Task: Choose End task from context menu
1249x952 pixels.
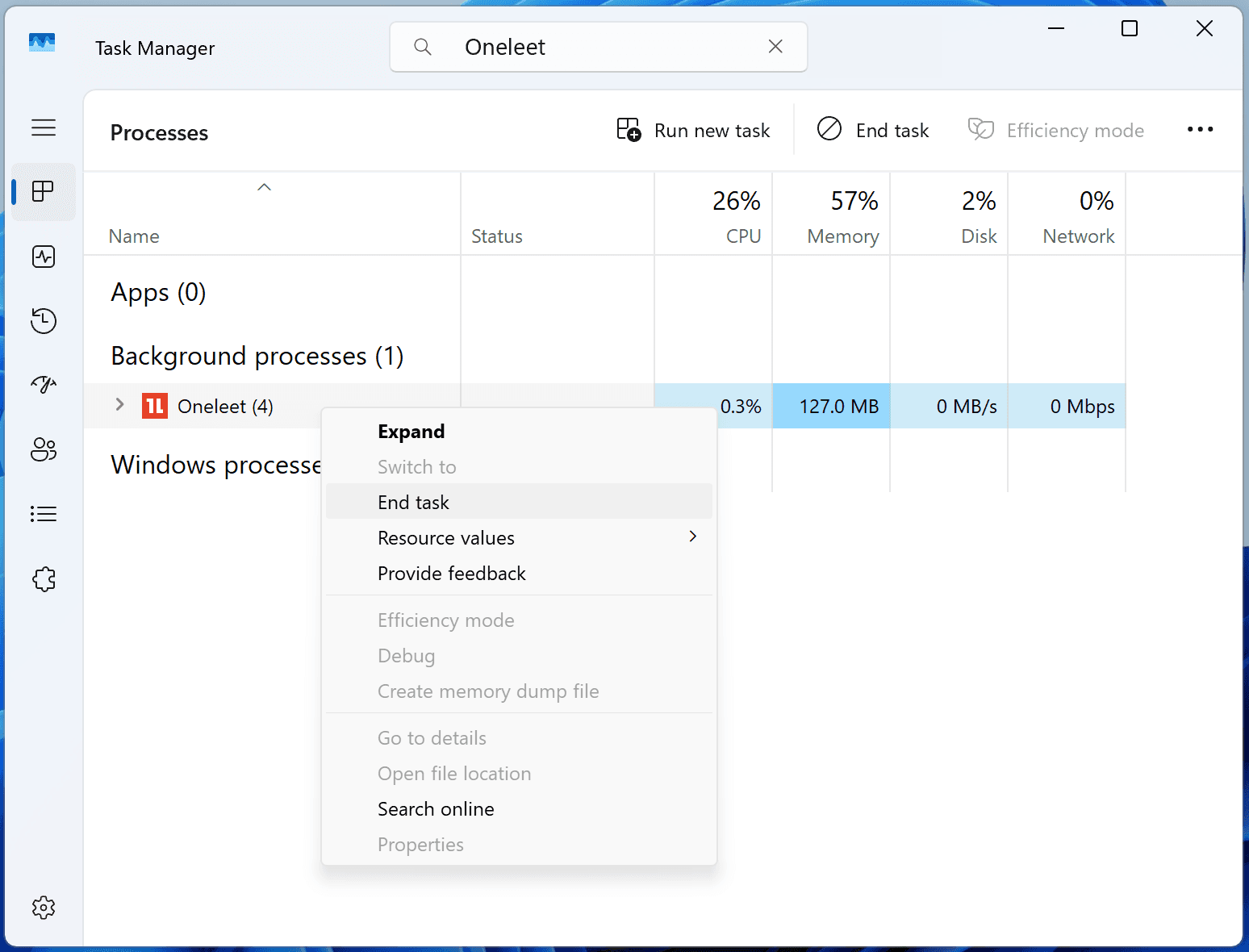Action: click(413, 503)
